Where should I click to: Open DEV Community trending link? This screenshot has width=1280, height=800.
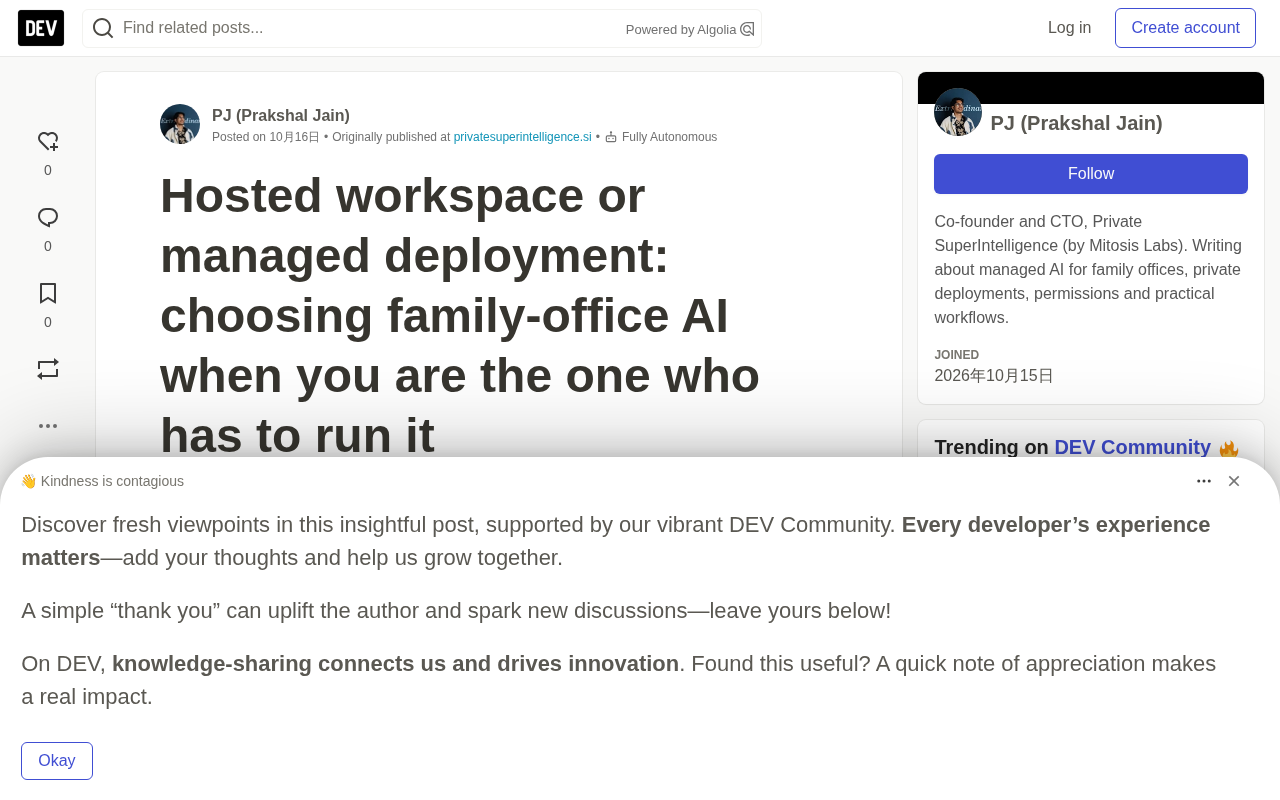pyautogui.click(x=1132, y=447)
